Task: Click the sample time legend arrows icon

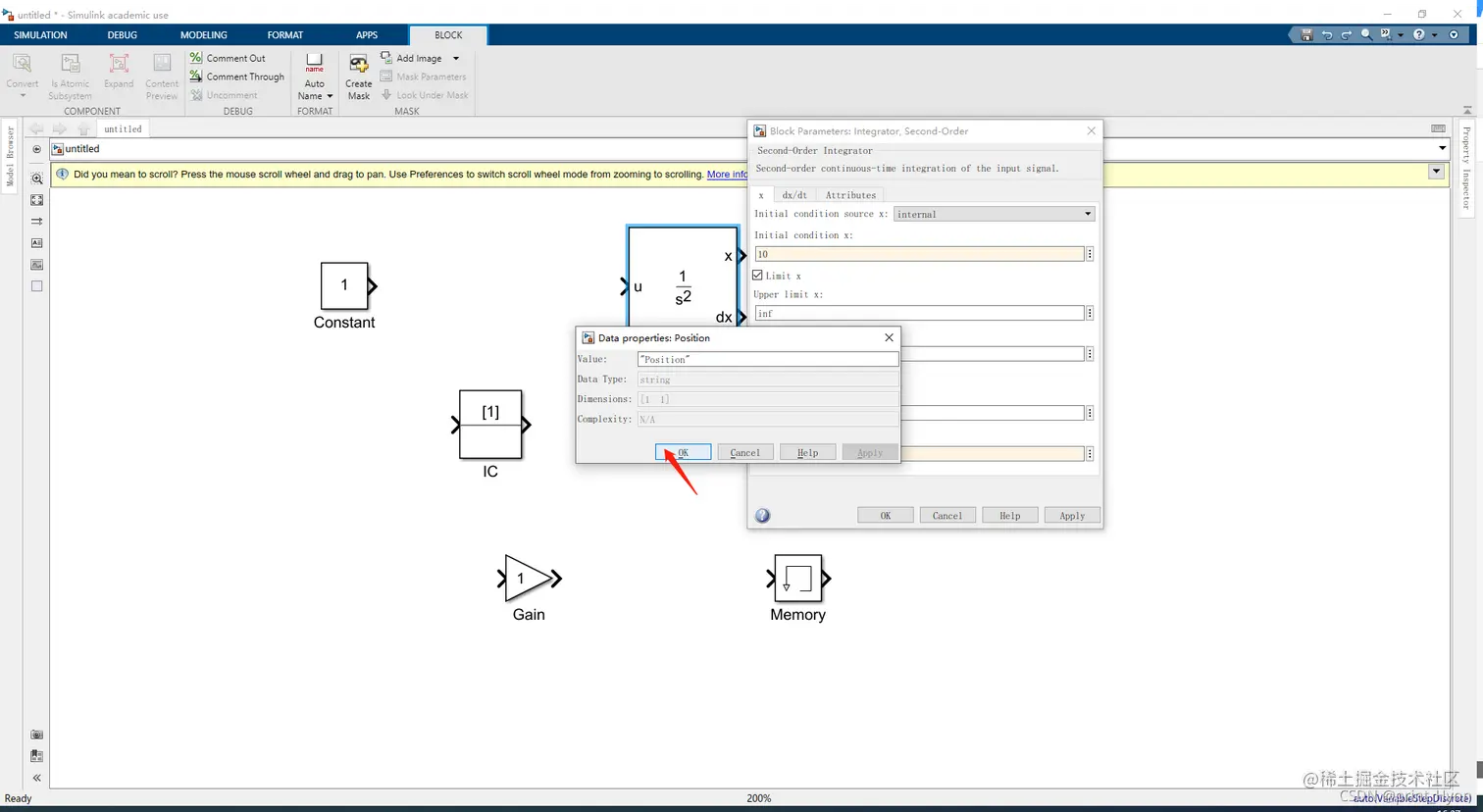Action: (36, 222)
